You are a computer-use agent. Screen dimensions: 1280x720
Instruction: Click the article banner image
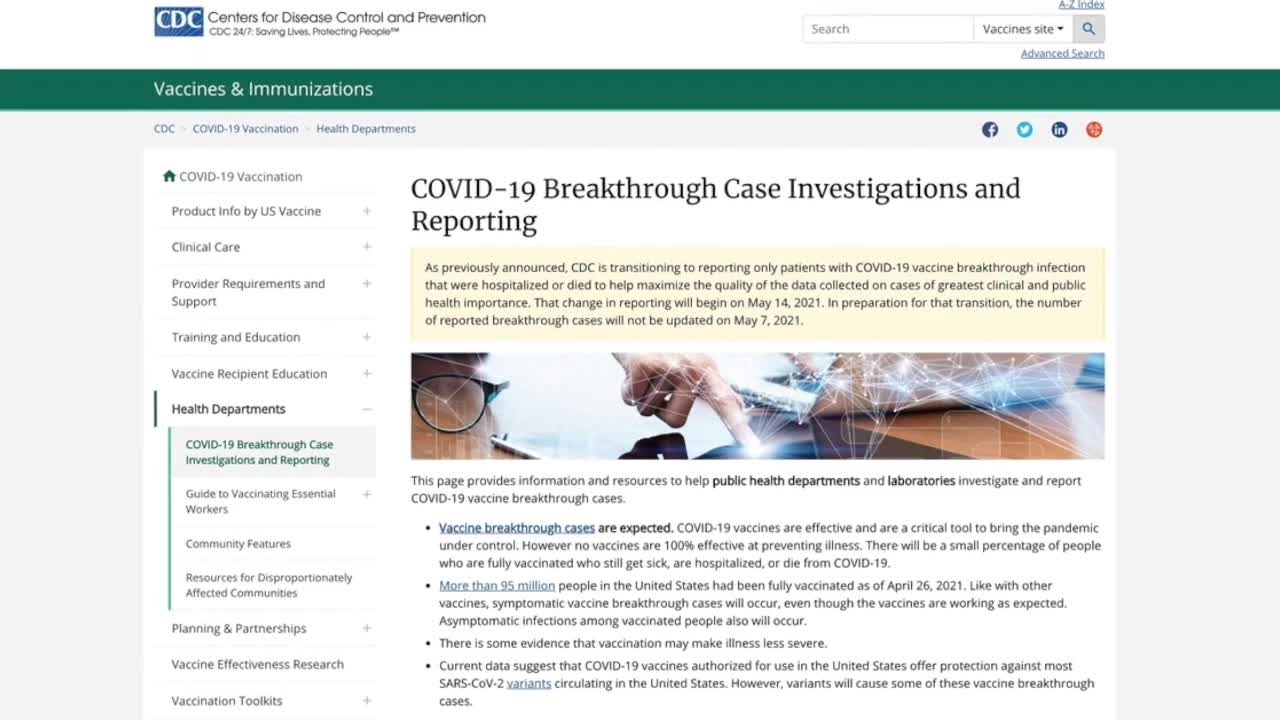[x=757, y=406]
